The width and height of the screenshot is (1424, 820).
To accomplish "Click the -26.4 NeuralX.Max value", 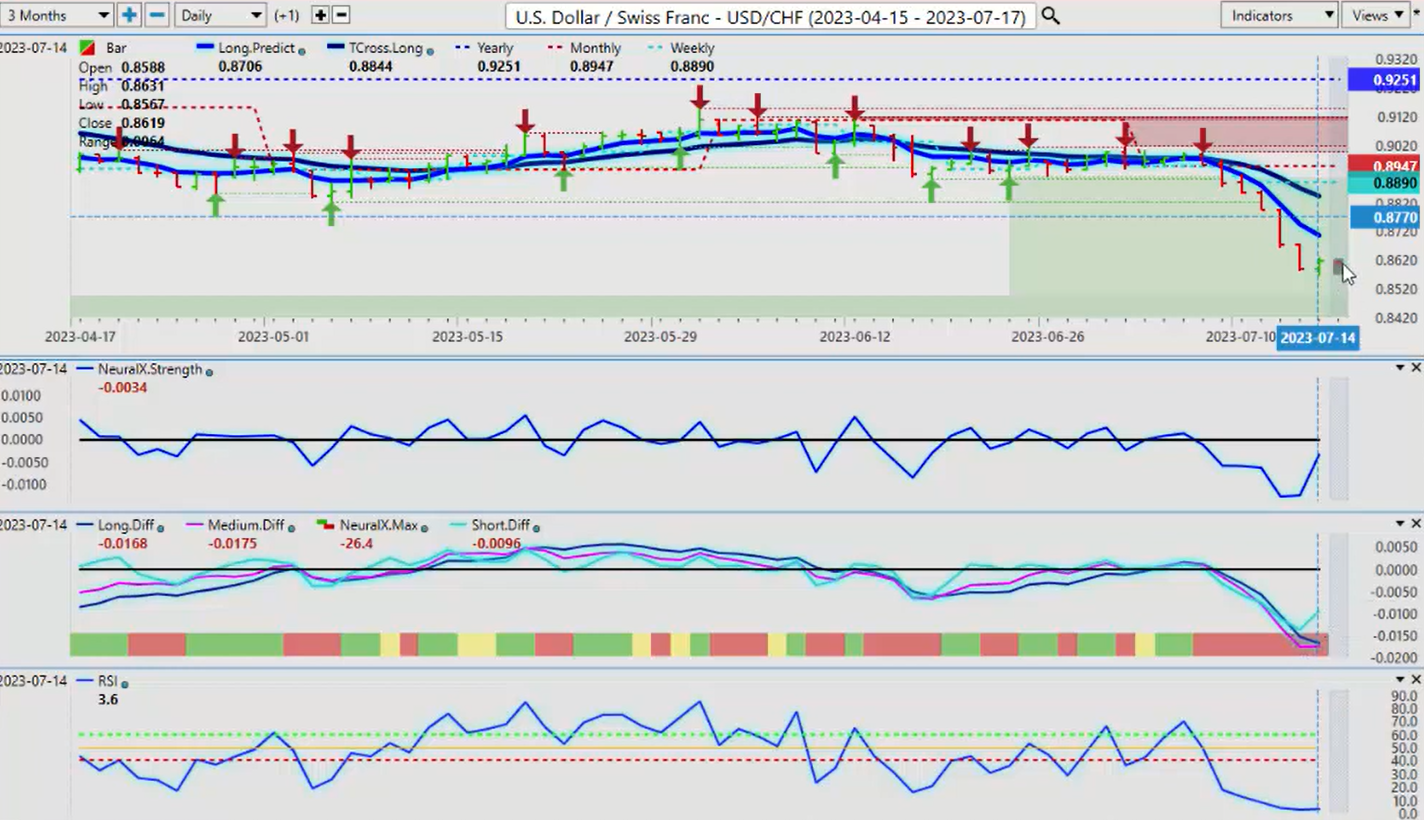I will 357,543.
